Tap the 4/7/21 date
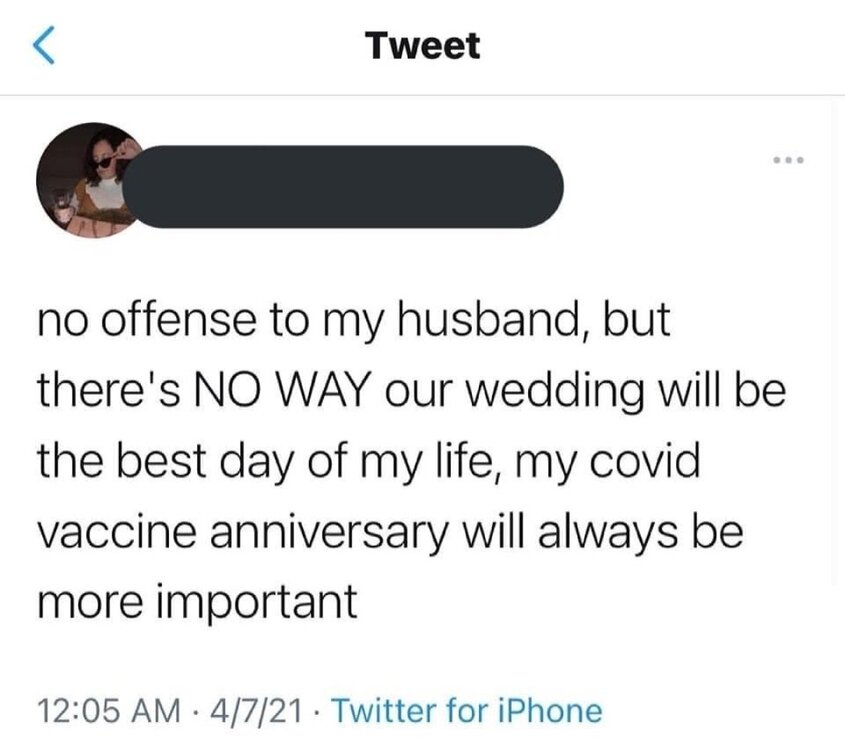 pyautogui.click(x=257, y=710)
